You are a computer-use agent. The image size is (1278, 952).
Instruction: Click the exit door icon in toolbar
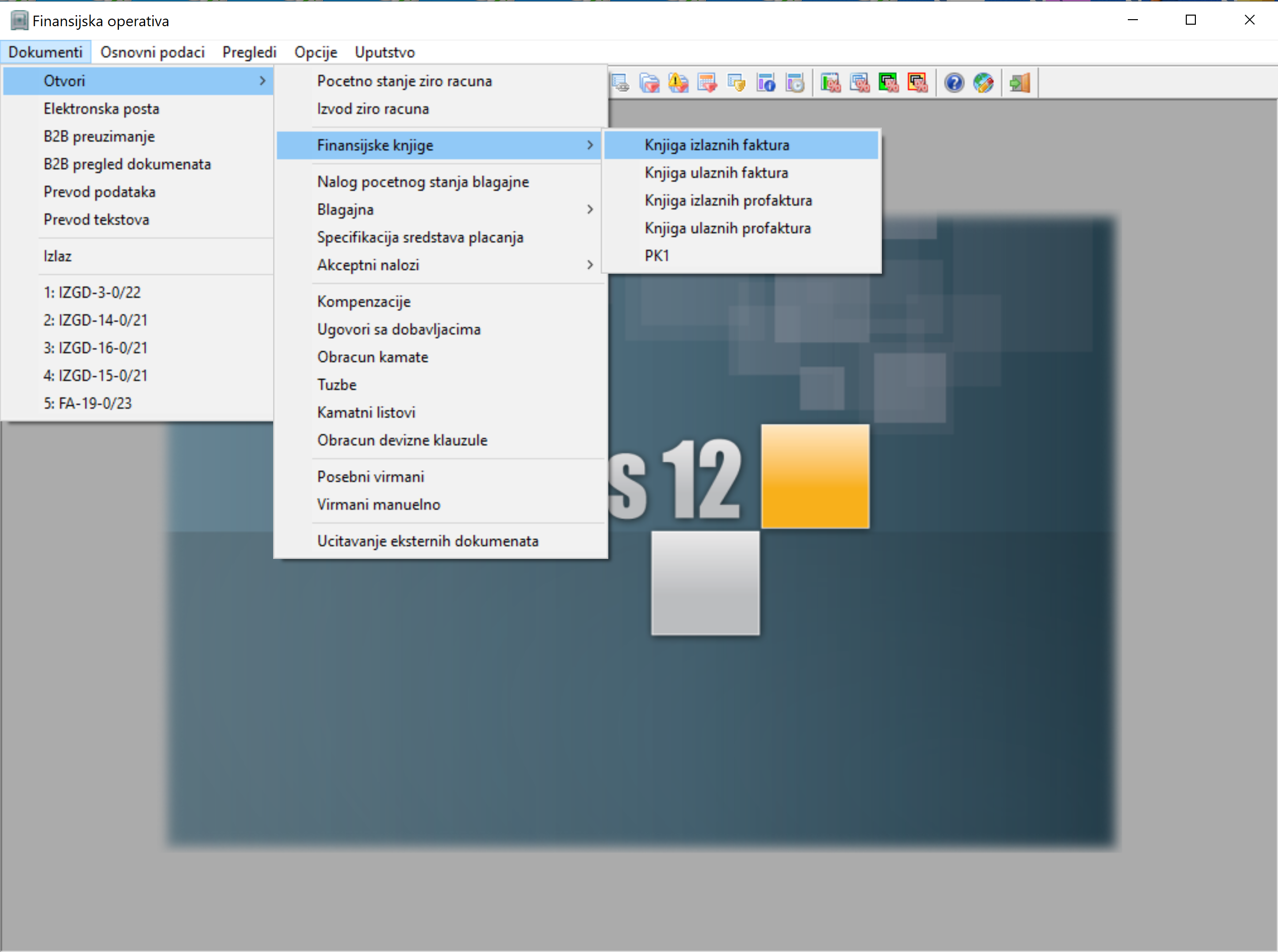pyautogui.click(x=1019, y=83)
